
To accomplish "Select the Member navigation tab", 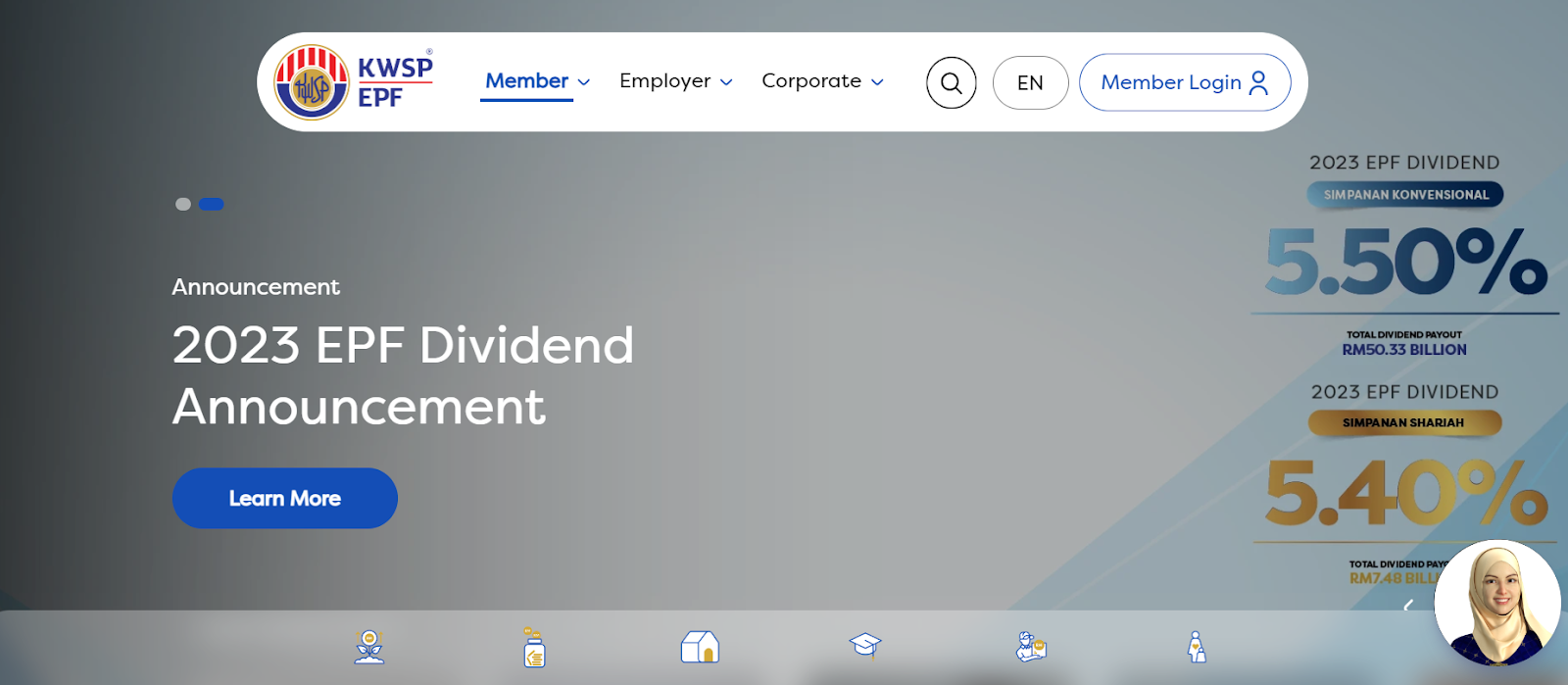I will click(527, 81).
